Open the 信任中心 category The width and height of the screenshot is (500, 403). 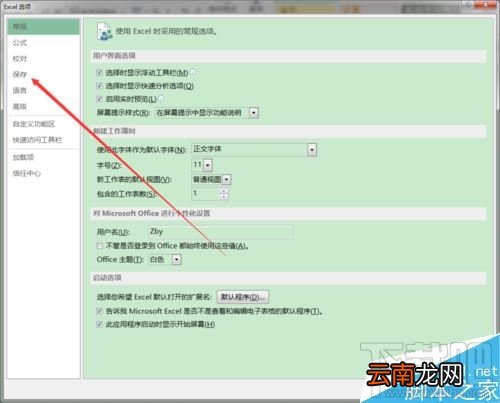pyautogui.click(x=27, y=173)
